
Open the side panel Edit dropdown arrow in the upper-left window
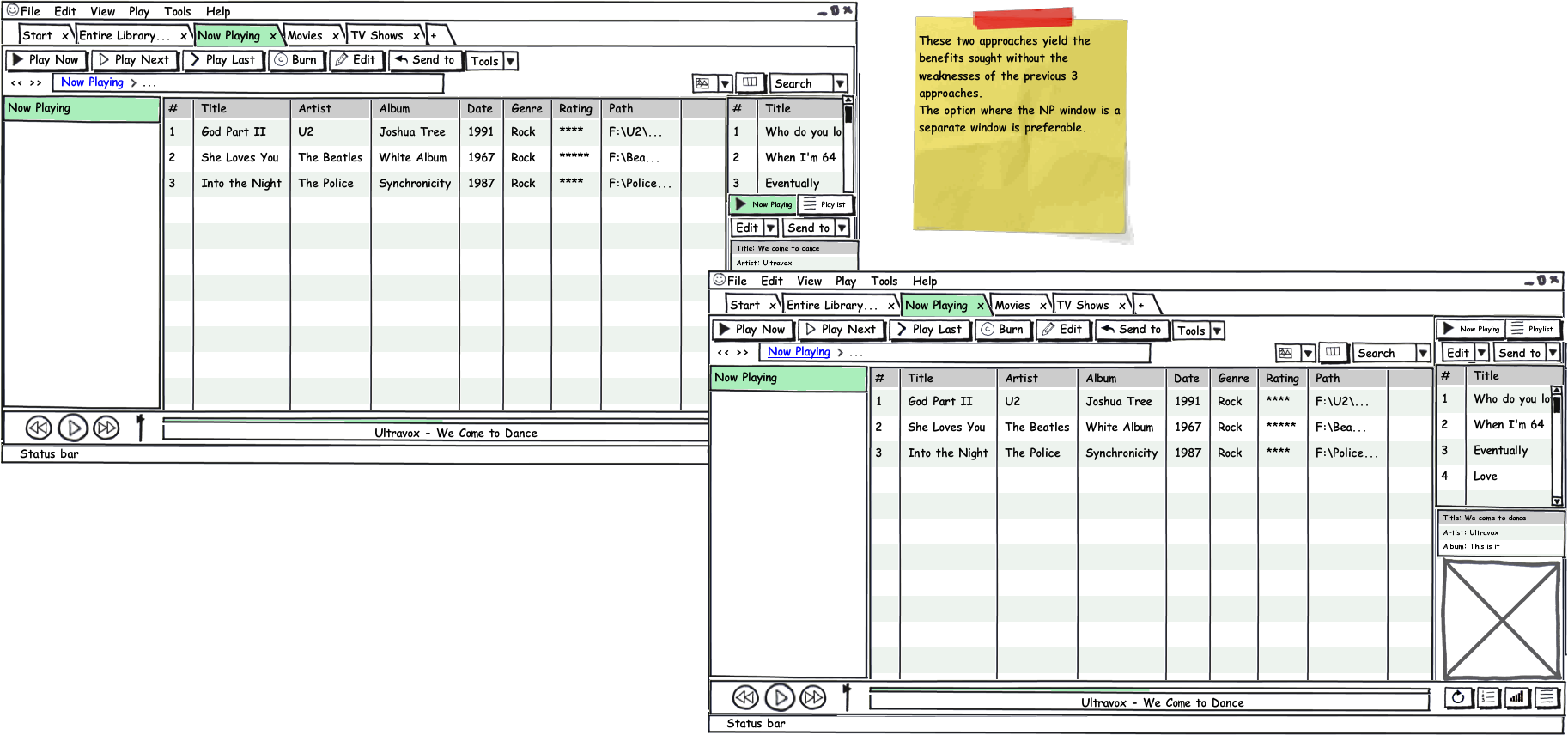click(x=770, y=228)
